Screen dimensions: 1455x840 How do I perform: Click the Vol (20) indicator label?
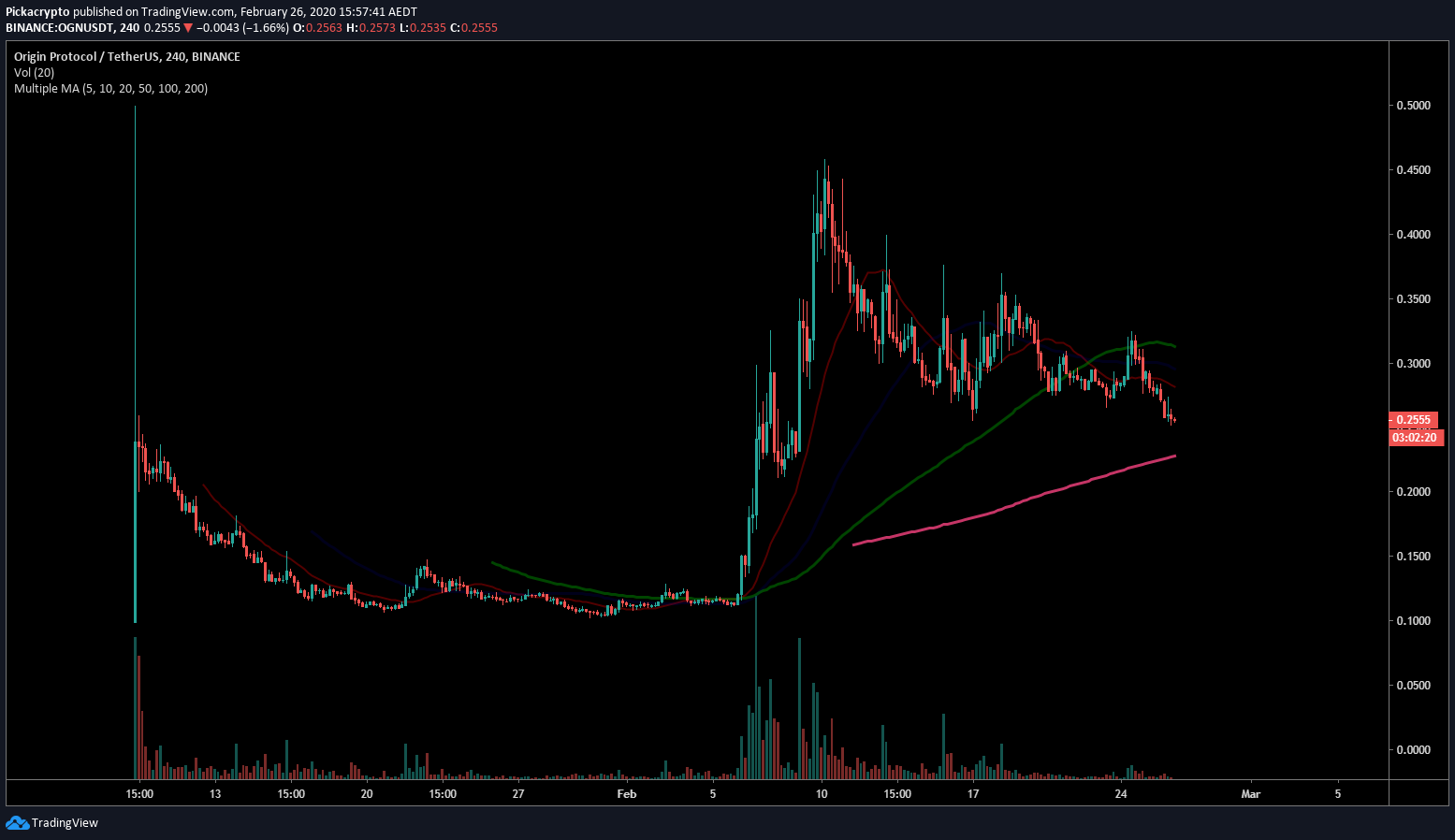34,73
